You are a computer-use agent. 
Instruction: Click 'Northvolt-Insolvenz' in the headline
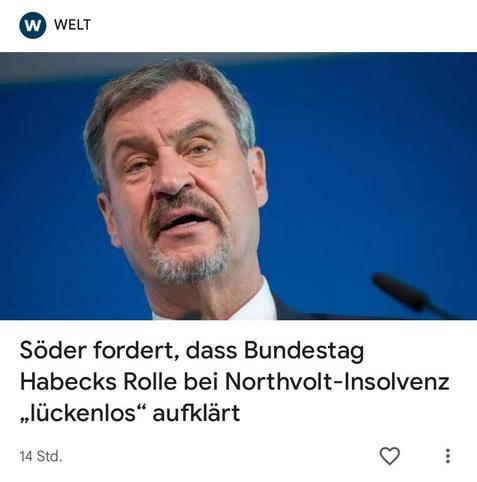pos(337,382)
